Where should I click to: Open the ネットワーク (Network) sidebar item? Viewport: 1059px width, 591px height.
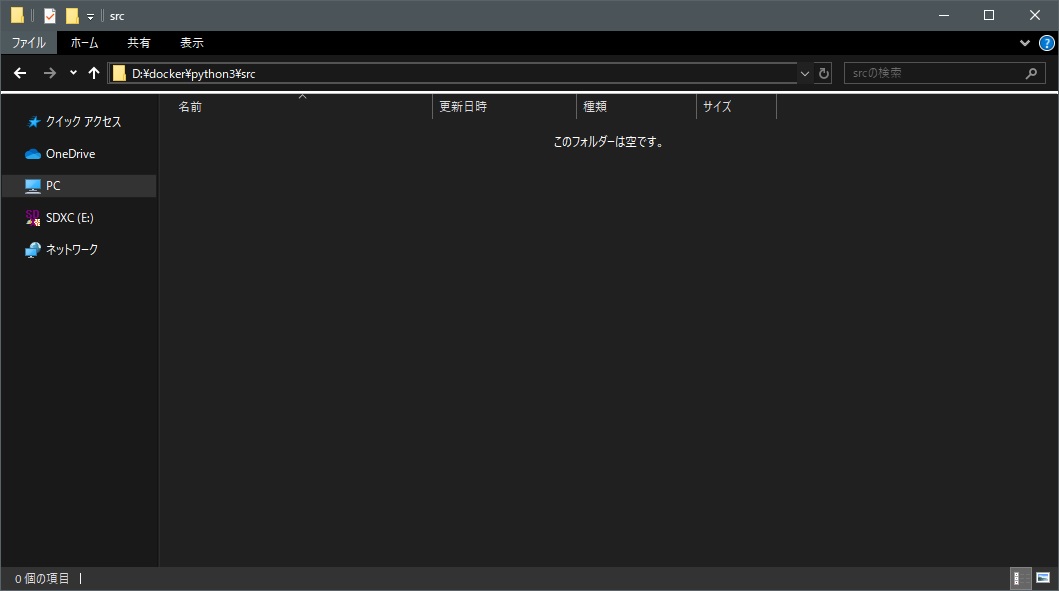coord(70,249)
